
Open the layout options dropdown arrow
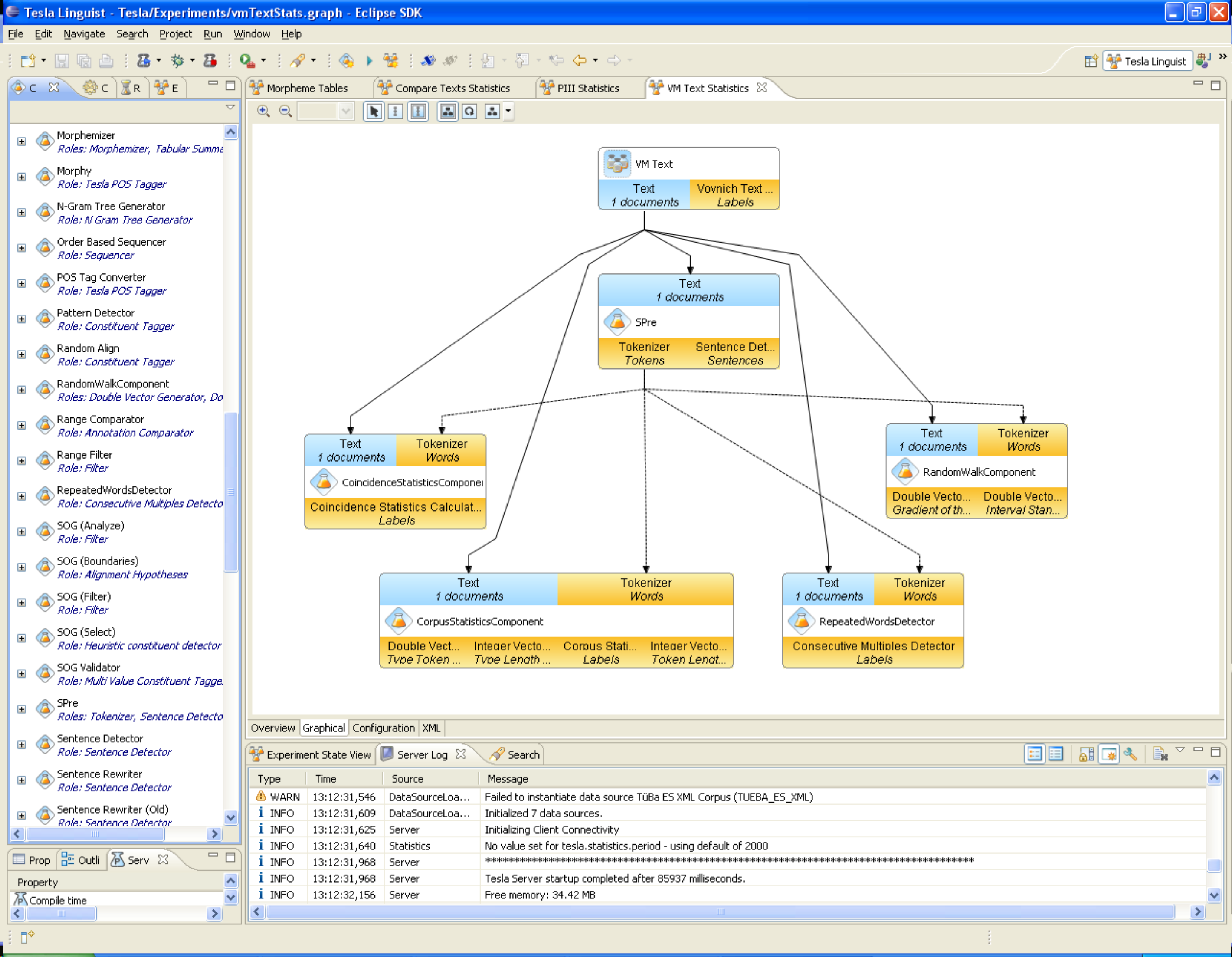tap(508, 111)
